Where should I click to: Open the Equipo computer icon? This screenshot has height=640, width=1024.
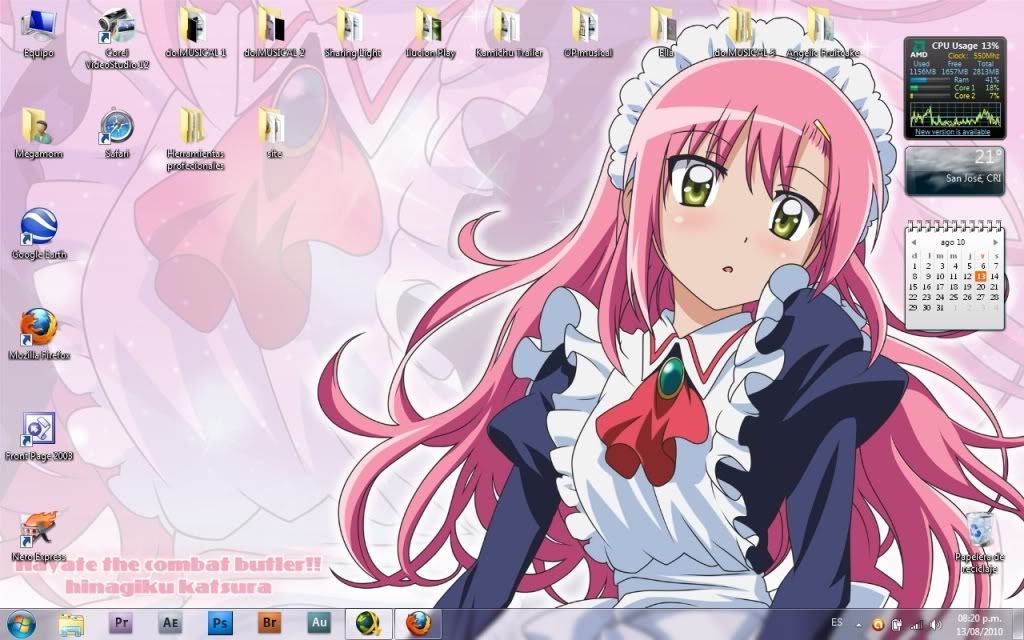(39, 33)
